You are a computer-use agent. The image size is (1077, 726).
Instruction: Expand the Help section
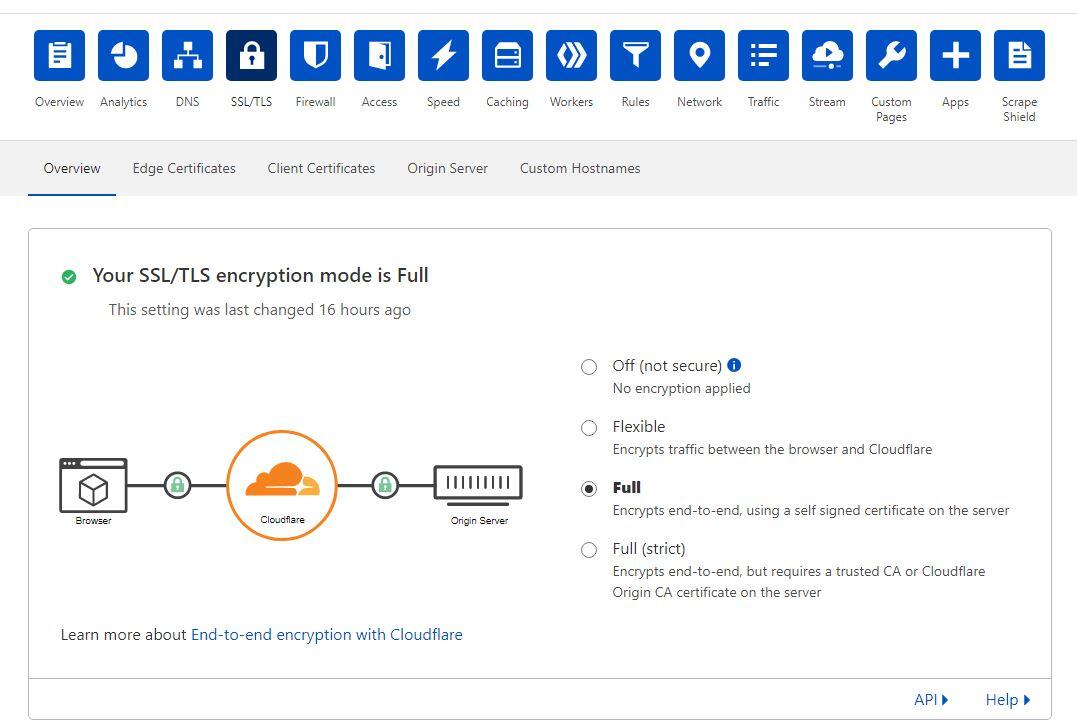click(x=1008, y=700)
